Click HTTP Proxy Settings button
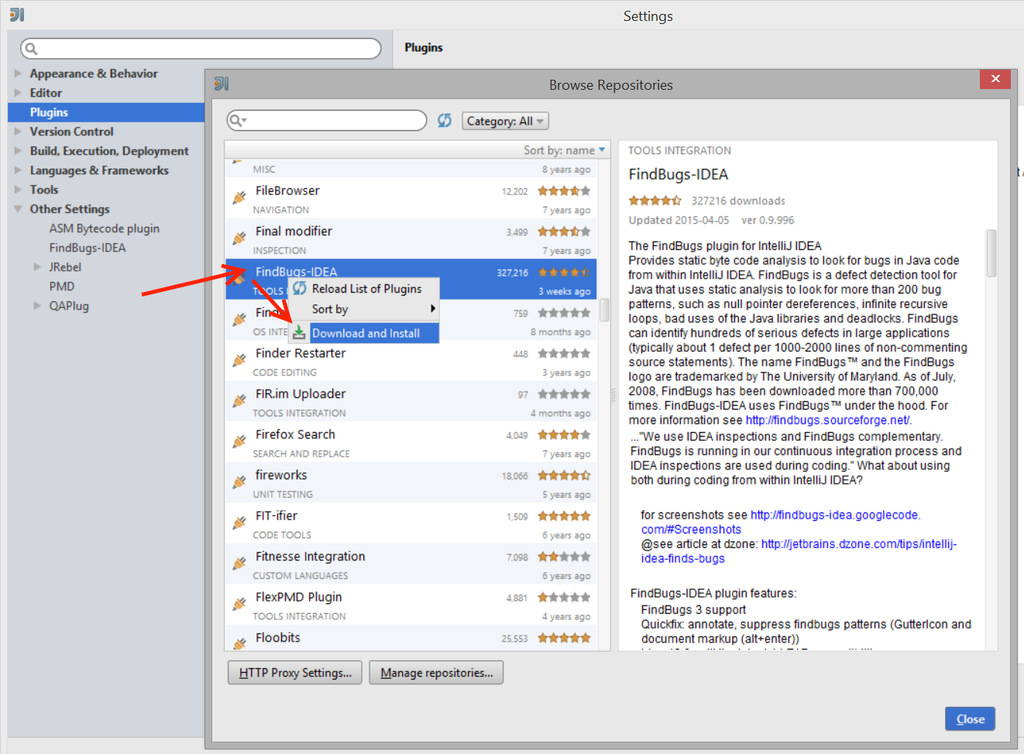Screen dimensions: 1024x754 pos(295,672)
